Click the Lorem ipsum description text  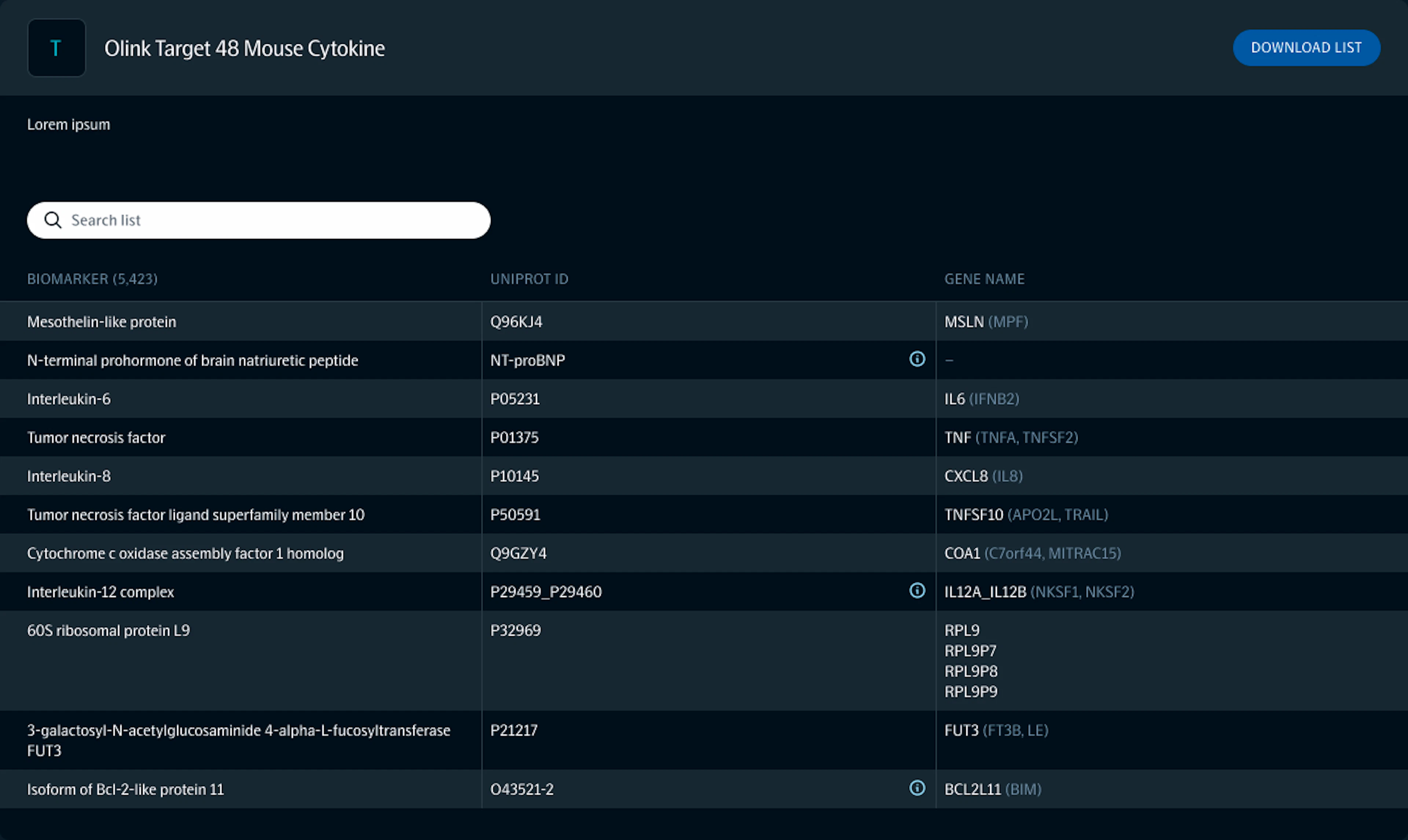click(x=69, y=125)
